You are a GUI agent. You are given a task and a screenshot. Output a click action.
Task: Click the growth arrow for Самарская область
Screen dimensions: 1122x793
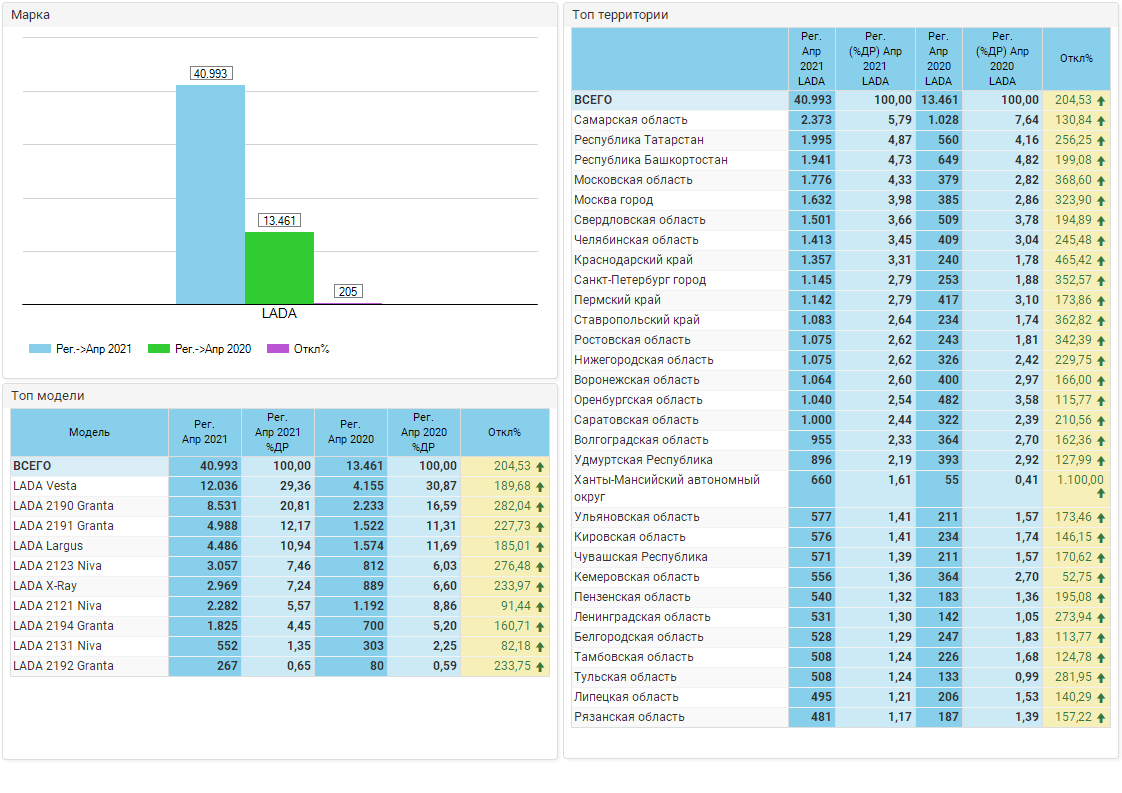tap(1101, 121)
